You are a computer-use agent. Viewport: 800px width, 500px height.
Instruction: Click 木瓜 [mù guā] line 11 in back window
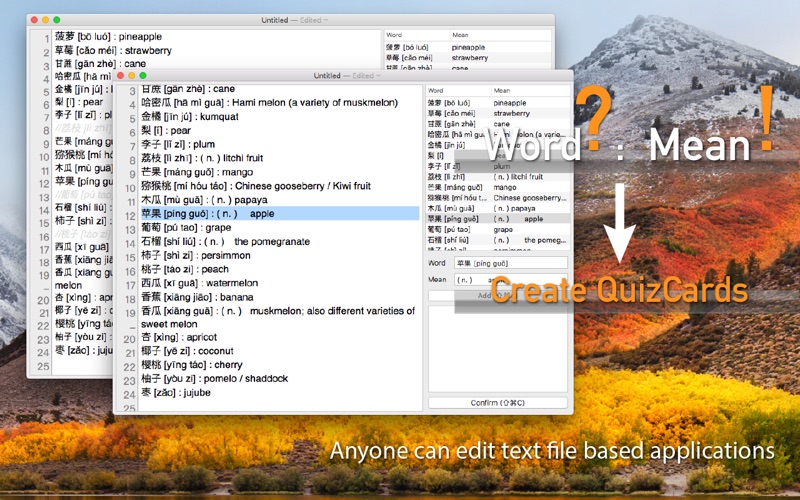point(83,168)
